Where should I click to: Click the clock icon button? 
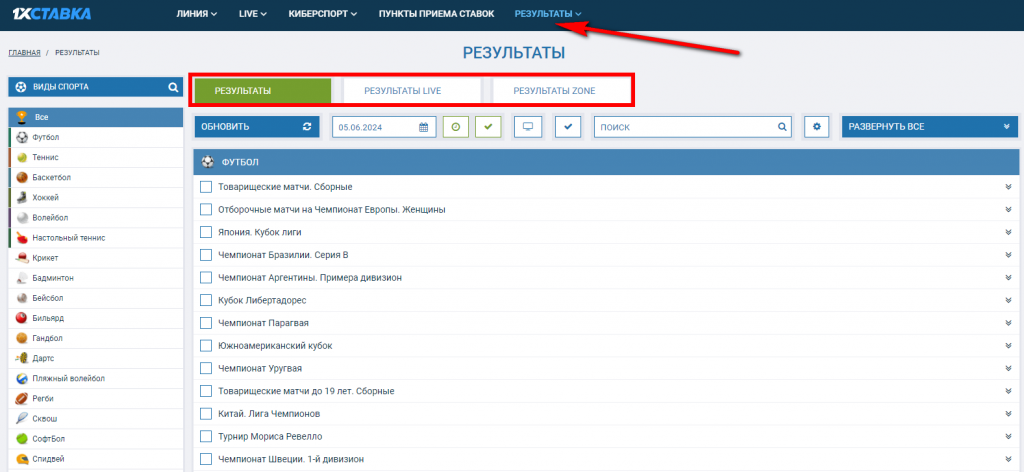pyautogui.click(x=456, y=127)
